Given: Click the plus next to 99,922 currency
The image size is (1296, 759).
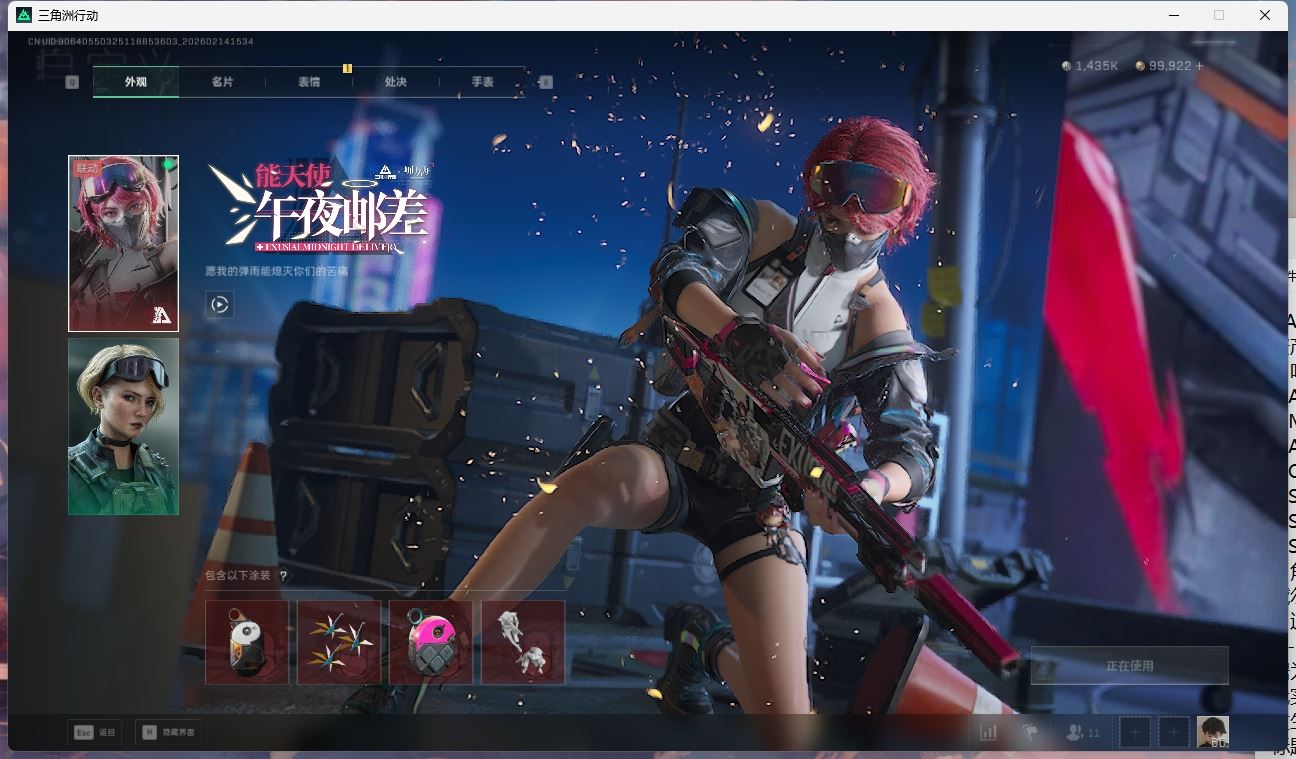Looking at the screenshot, I should coord(1200,66).
